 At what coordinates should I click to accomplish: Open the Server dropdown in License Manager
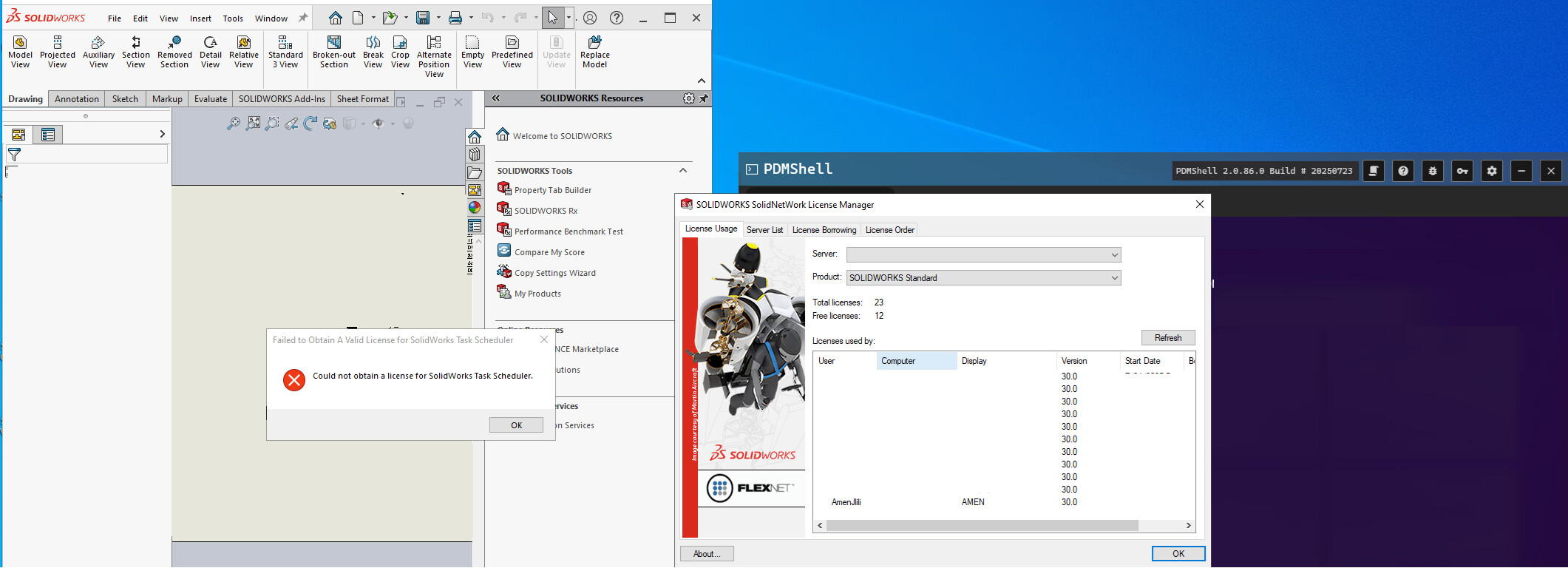click(x=983, y=254)
